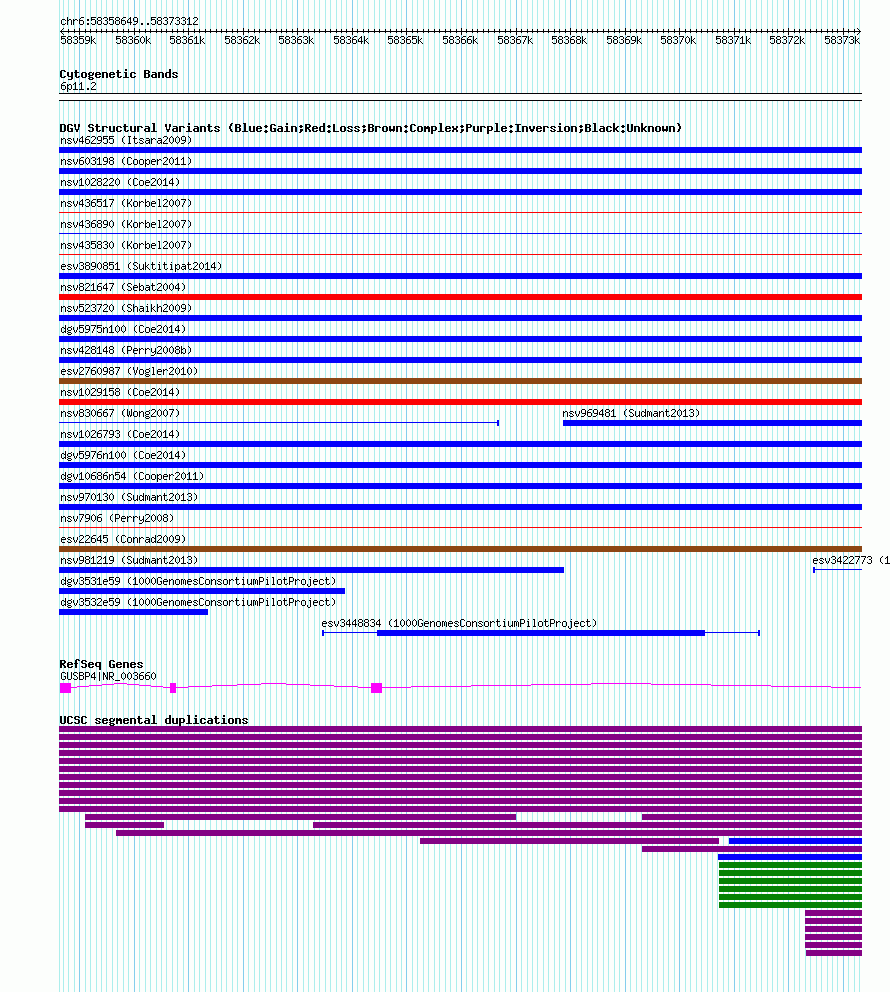Click the brown bar under esv2760987 (Vogler2010)
The height and width of the screenshot is (992, 890).
click(460, 381)
